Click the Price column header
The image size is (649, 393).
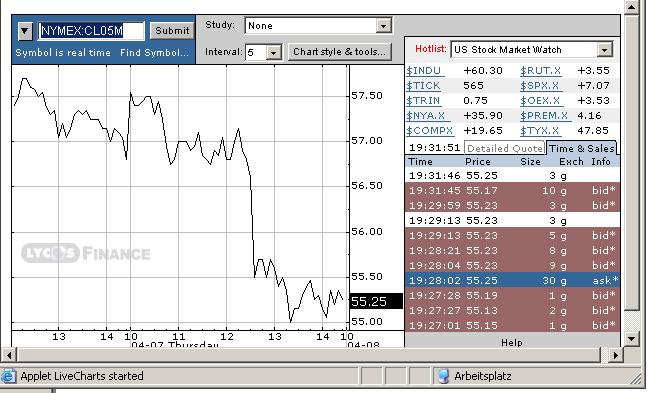pyautogui.click(x=478, y=162)
